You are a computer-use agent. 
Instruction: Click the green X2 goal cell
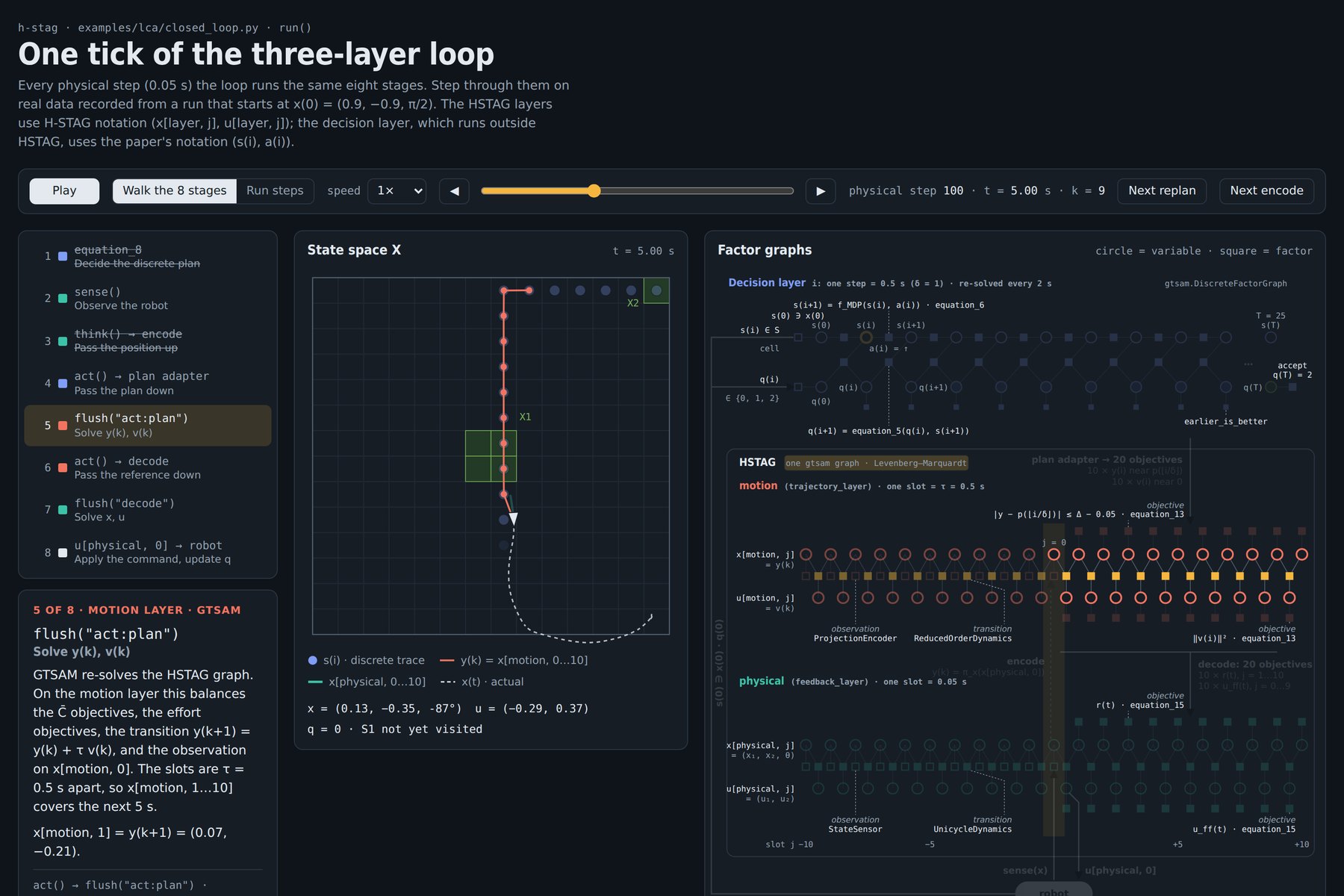[656, 290]
